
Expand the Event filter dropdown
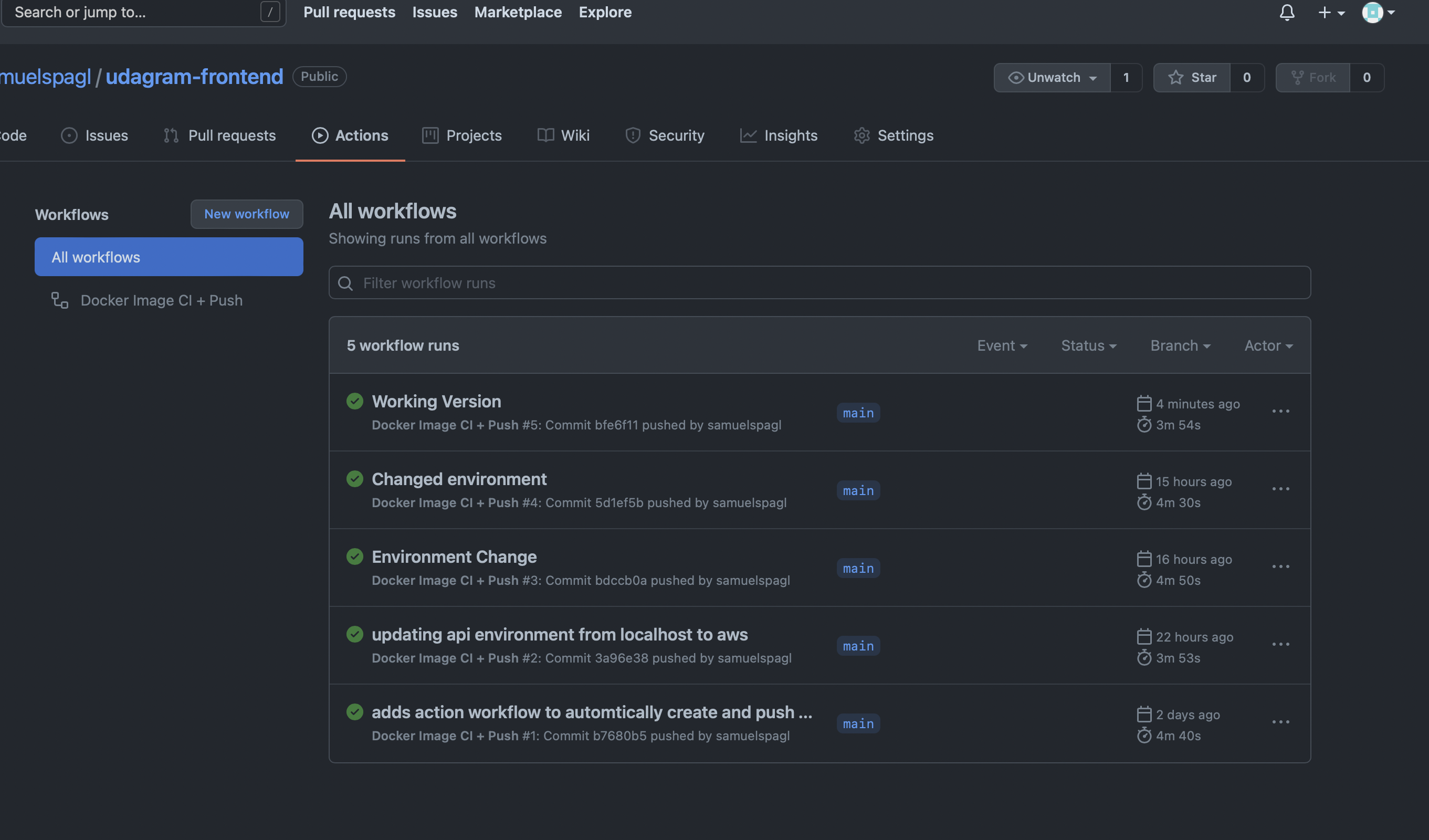1002,345
